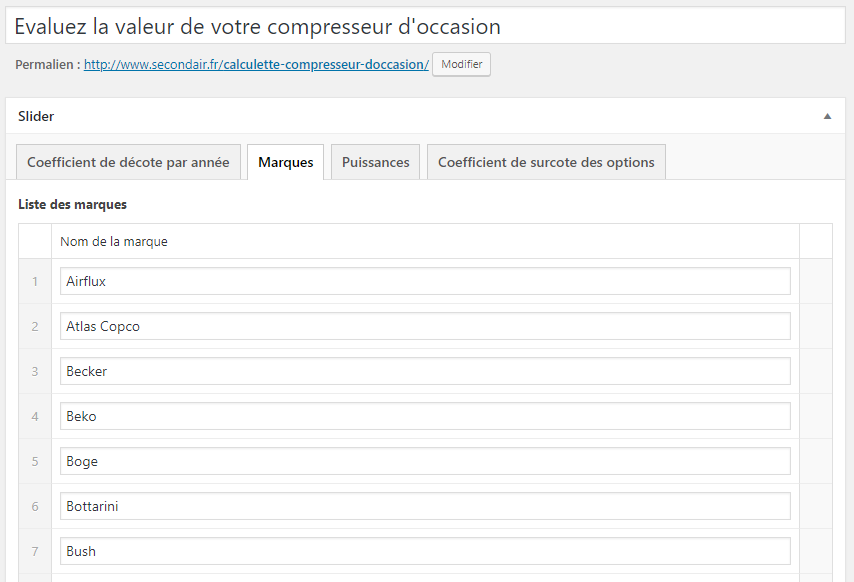The width and height of the screenshot is (854, 582).
Task: Click the Nom de la marque column header
Action: click(x=114, y=241)
